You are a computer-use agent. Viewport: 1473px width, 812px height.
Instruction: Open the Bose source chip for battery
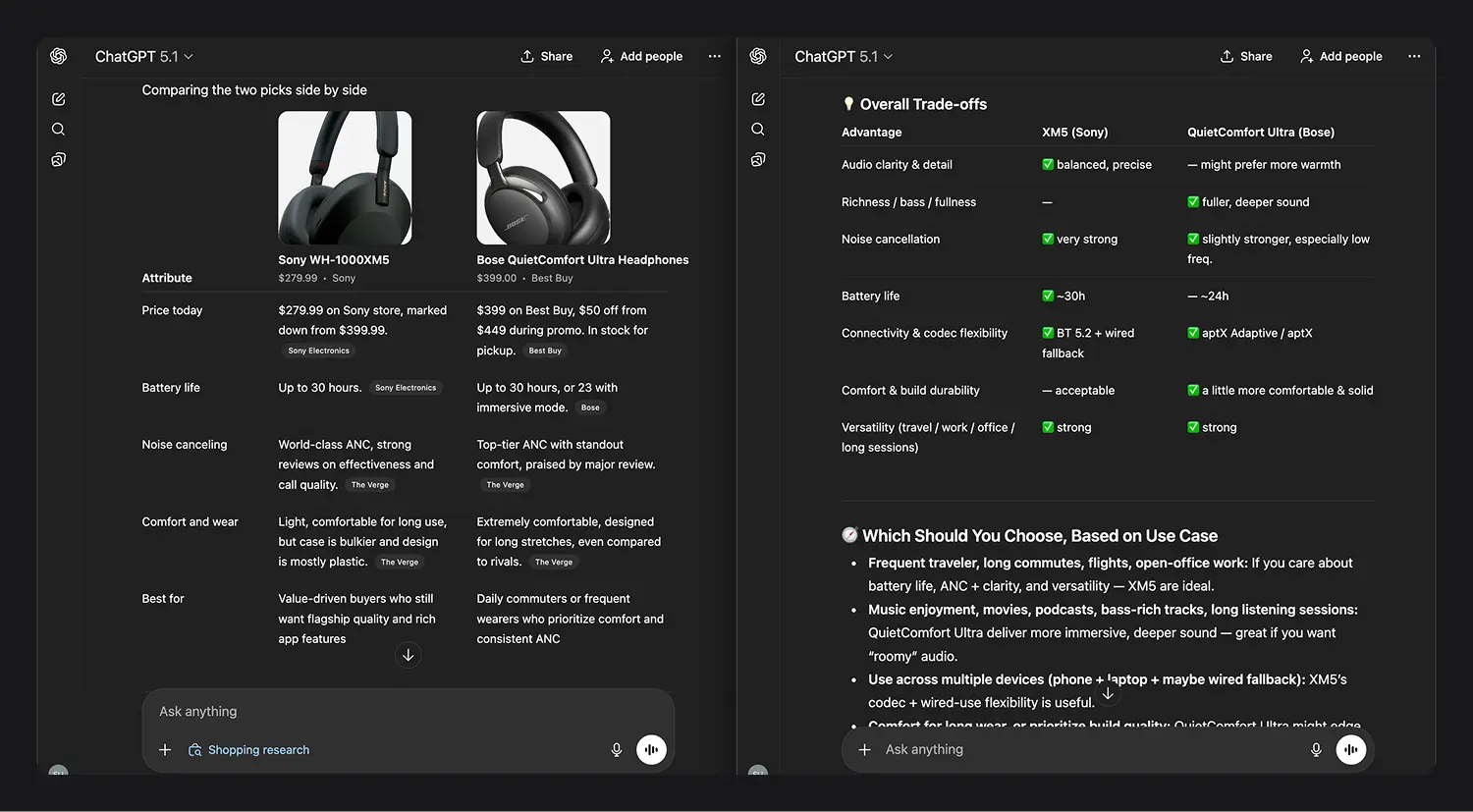click(x=590, y=407)
